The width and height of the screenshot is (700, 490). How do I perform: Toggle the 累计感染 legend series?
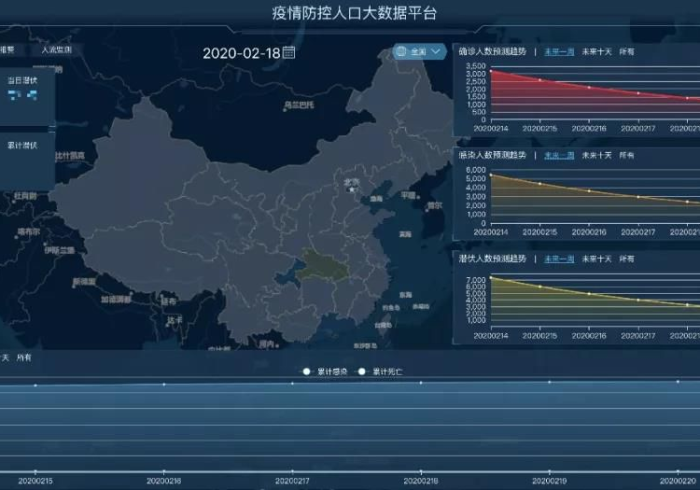(325, 371)
